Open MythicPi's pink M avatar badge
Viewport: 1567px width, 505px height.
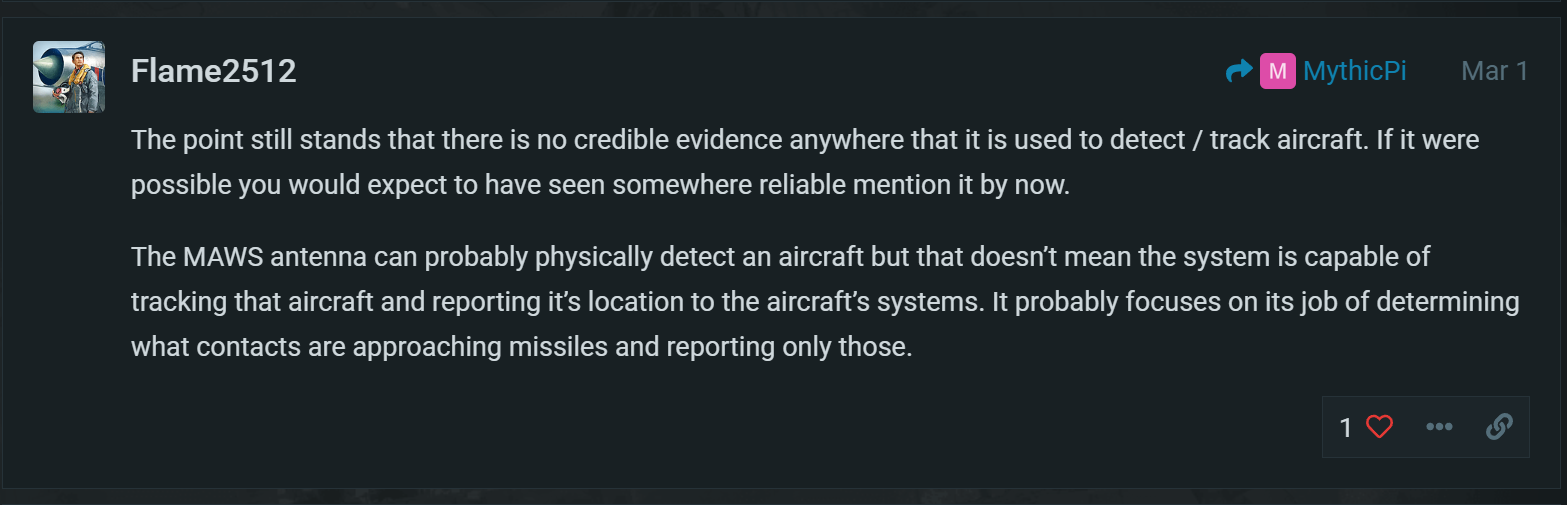(1277, 71)
